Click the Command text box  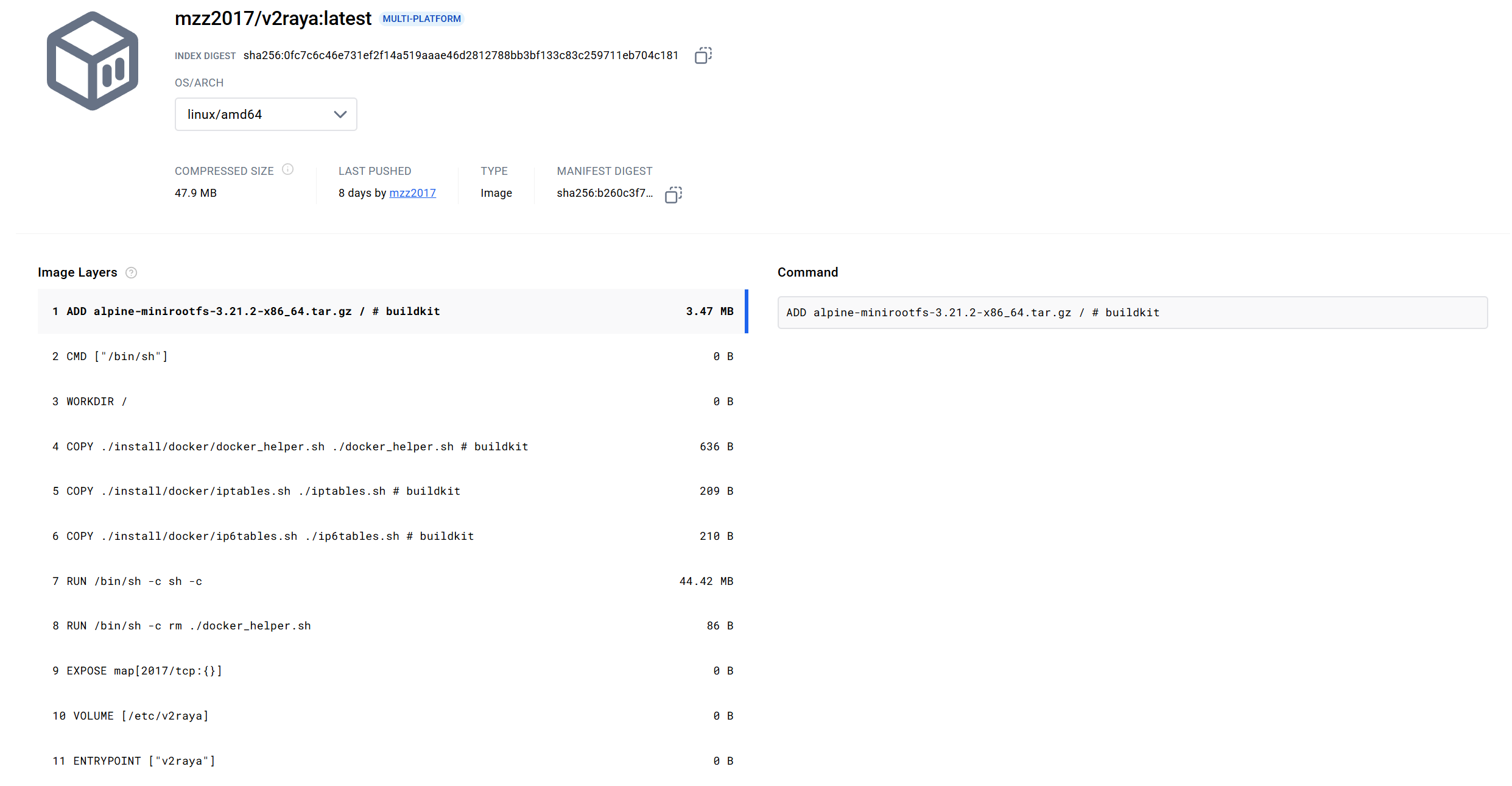[1133, 313]
